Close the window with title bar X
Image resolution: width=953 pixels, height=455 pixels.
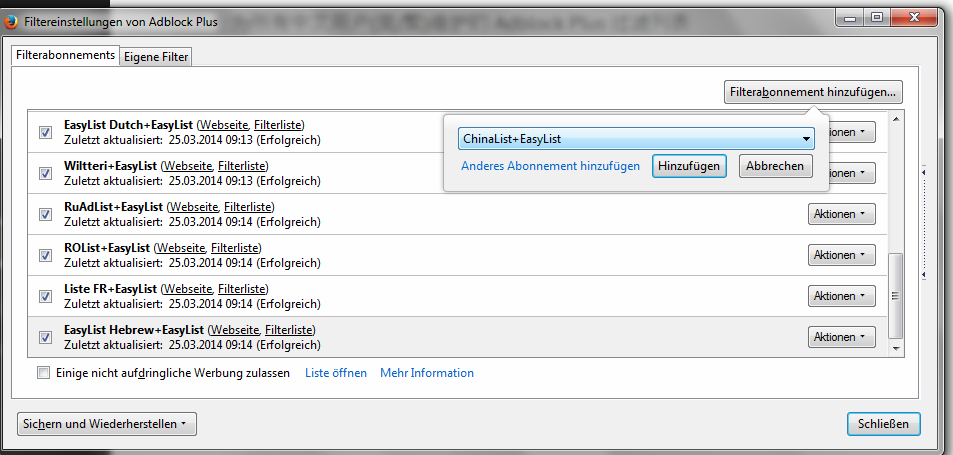[913, 18]
